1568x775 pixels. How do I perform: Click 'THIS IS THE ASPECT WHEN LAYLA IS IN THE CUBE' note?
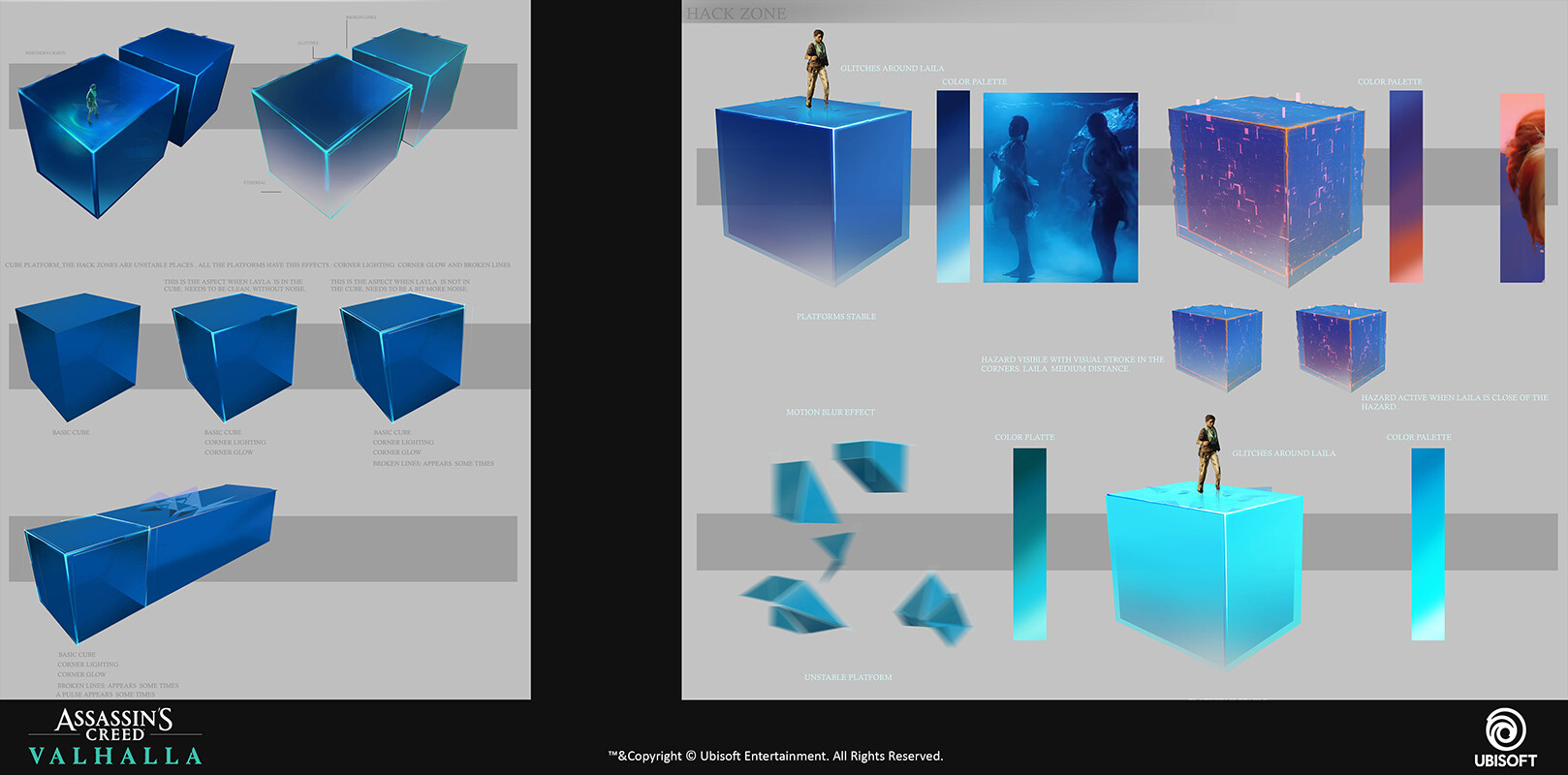[x=234, y=286]
